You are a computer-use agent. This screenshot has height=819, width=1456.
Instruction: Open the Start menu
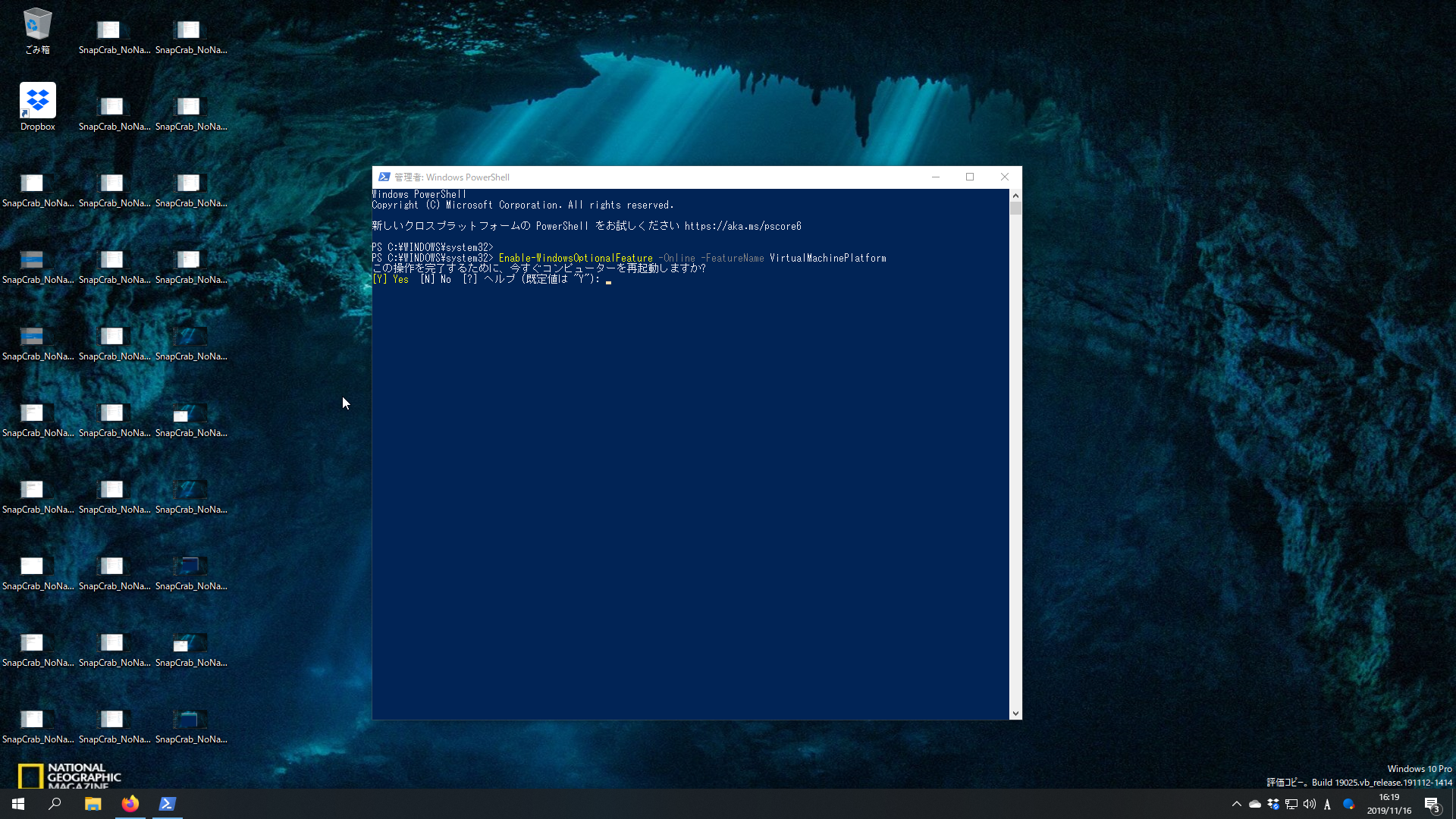(18, 804)
